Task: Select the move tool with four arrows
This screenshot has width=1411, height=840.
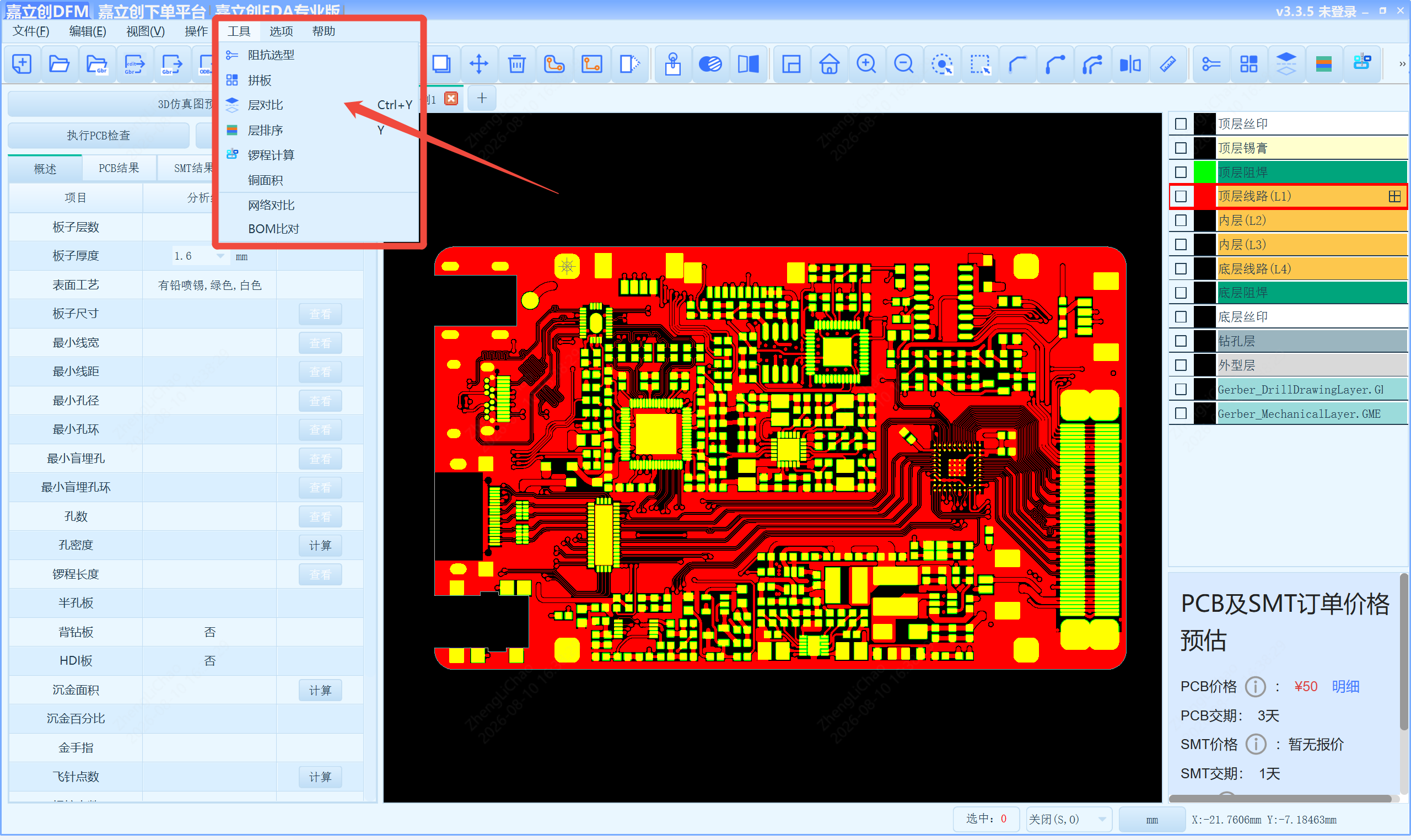Action: 479,64
